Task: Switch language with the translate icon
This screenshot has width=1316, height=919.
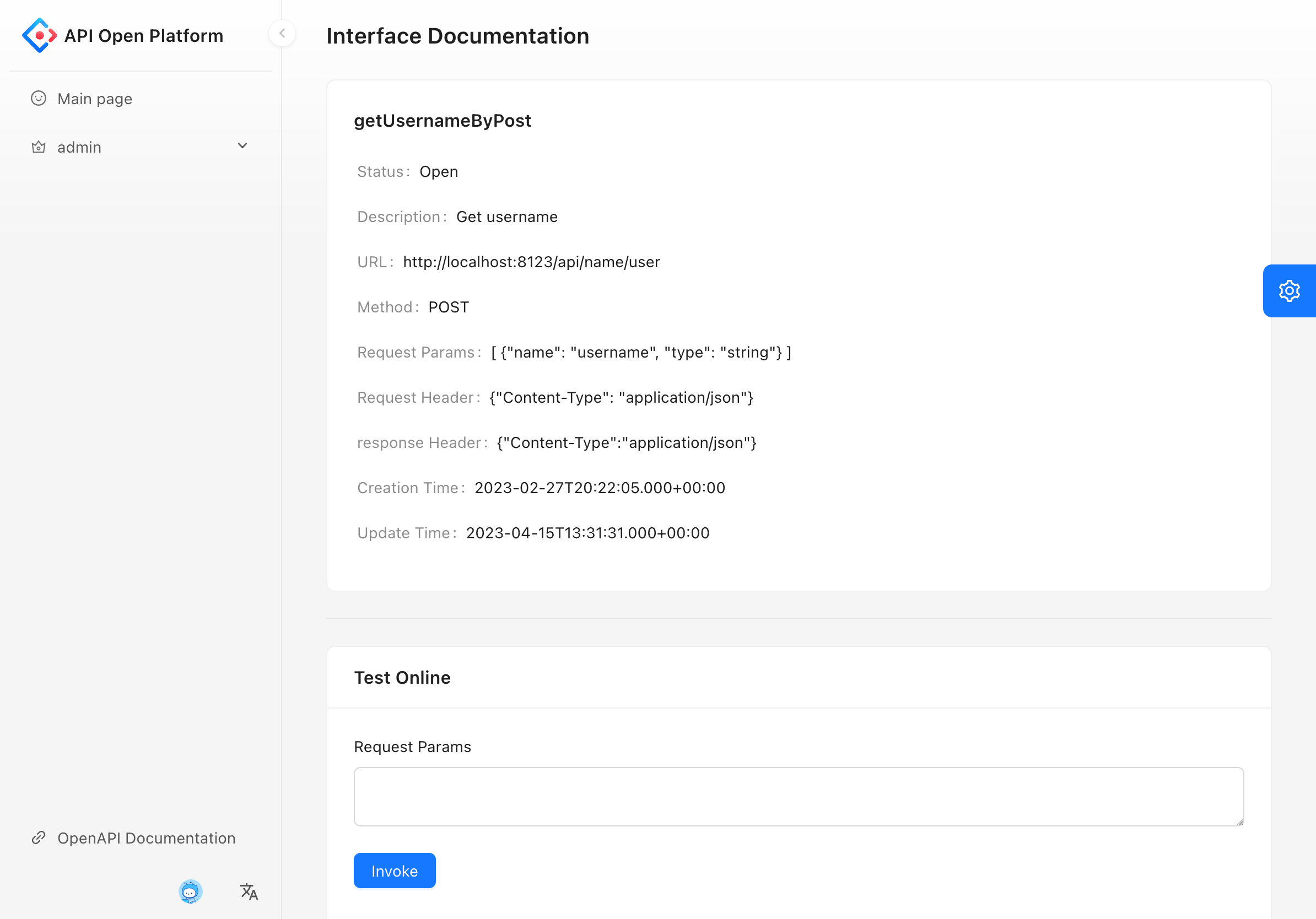Action: pyautogui.click(x=249, y=891)
